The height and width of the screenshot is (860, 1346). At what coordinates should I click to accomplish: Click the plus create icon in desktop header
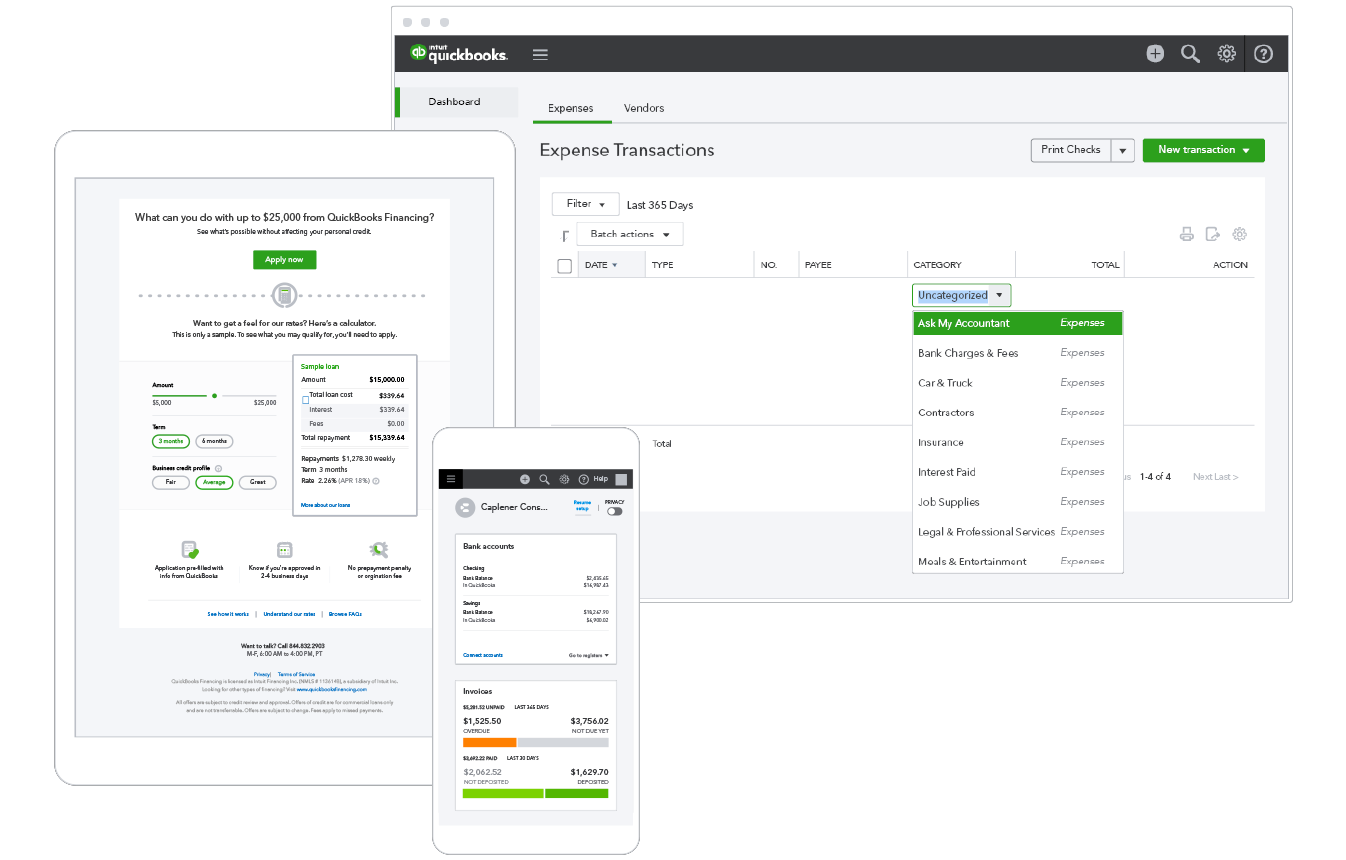pos(1155,54)
